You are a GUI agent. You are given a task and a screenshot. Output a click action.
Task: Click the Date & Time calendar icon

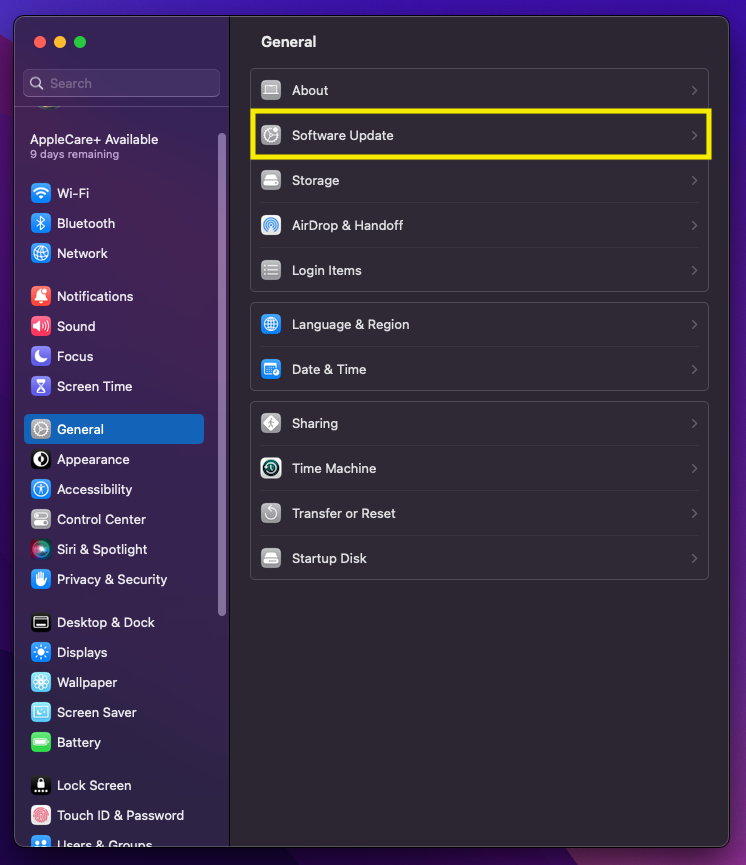[271, 369]
